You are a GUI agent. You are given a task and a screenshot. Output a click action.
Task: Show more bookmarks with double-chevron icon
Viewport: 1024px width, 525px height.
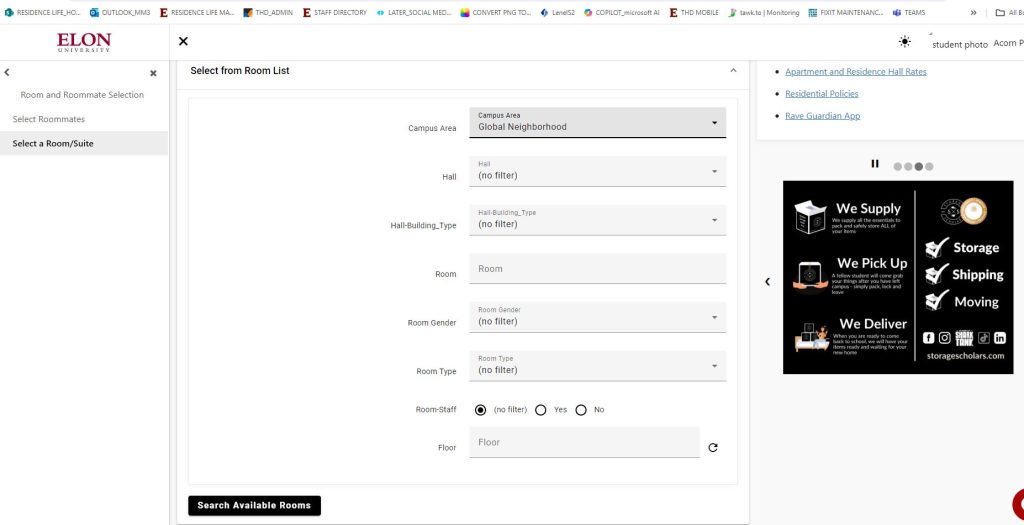(973, 12)
